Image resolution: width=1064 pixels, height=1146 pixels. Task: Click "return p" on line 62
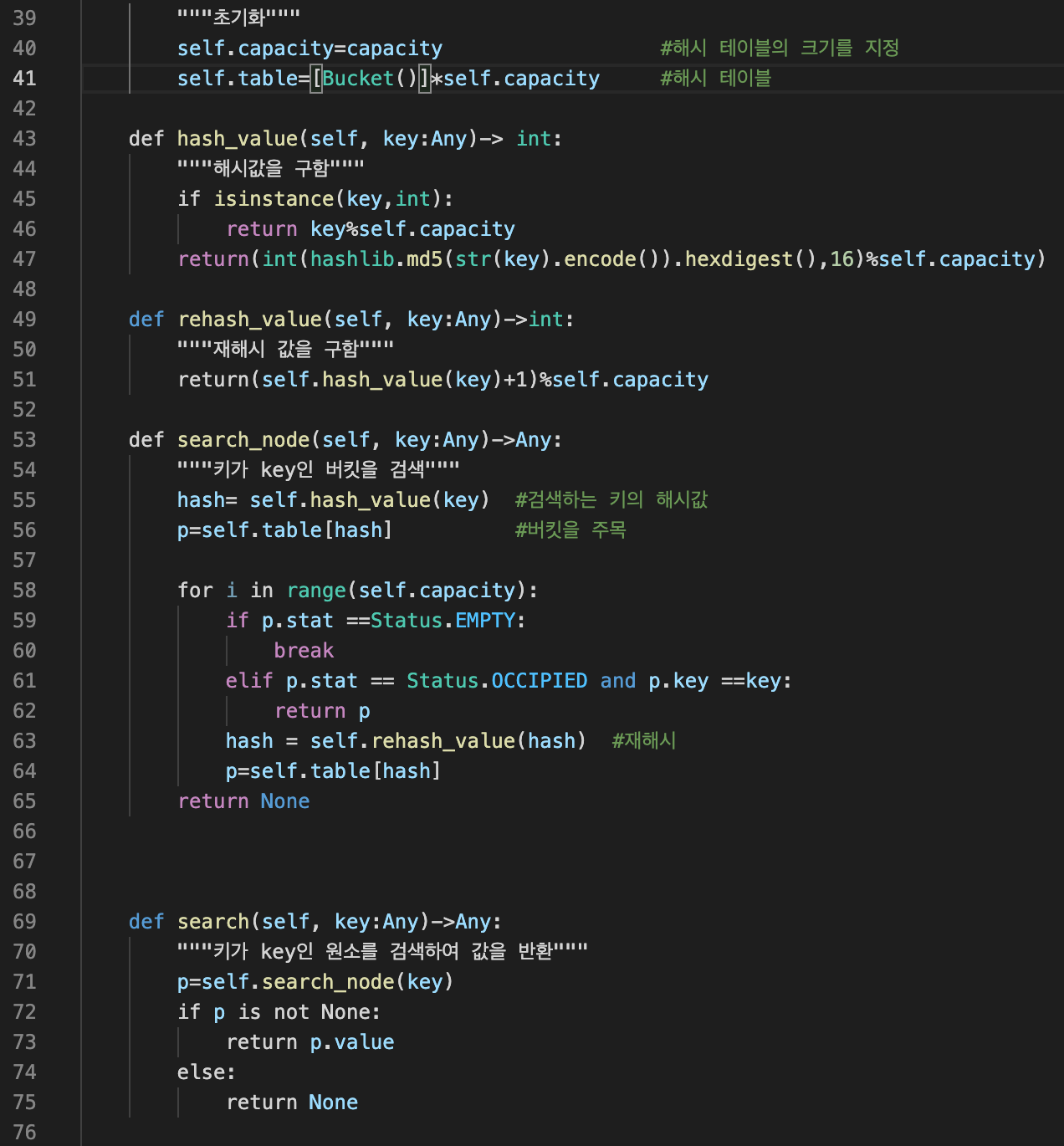322,711
